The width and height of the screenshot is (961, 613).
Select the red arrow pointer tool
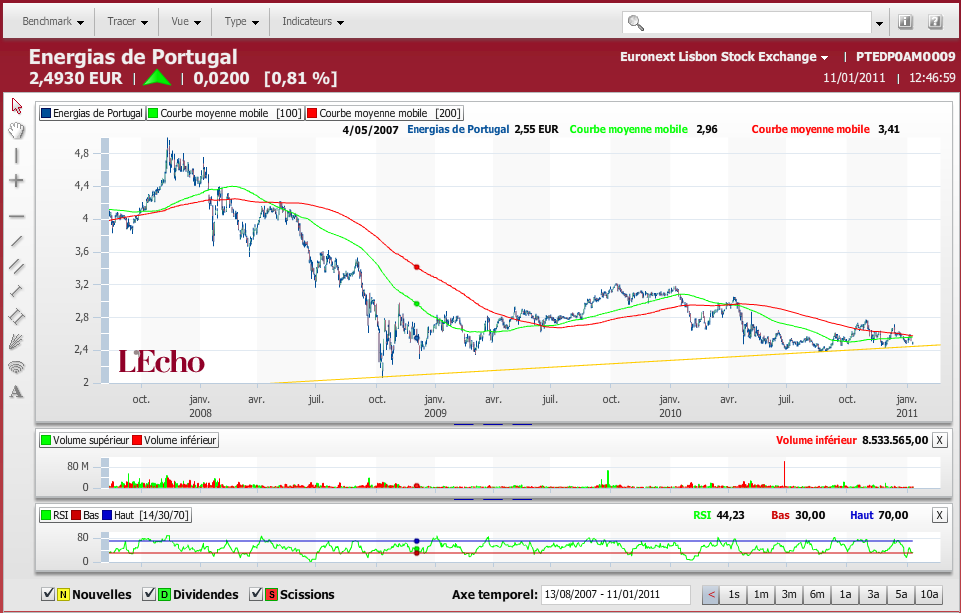click(x=17, y=105)
